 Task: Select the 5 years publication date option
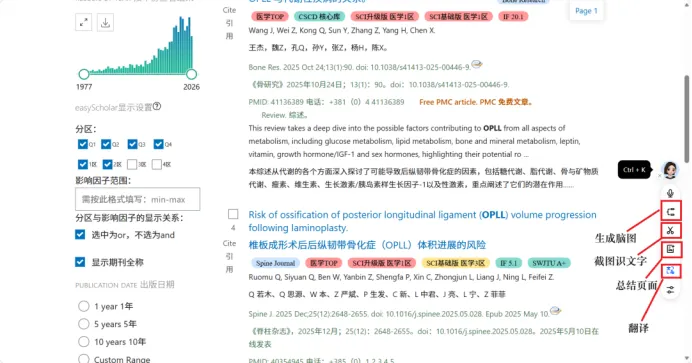83,324
